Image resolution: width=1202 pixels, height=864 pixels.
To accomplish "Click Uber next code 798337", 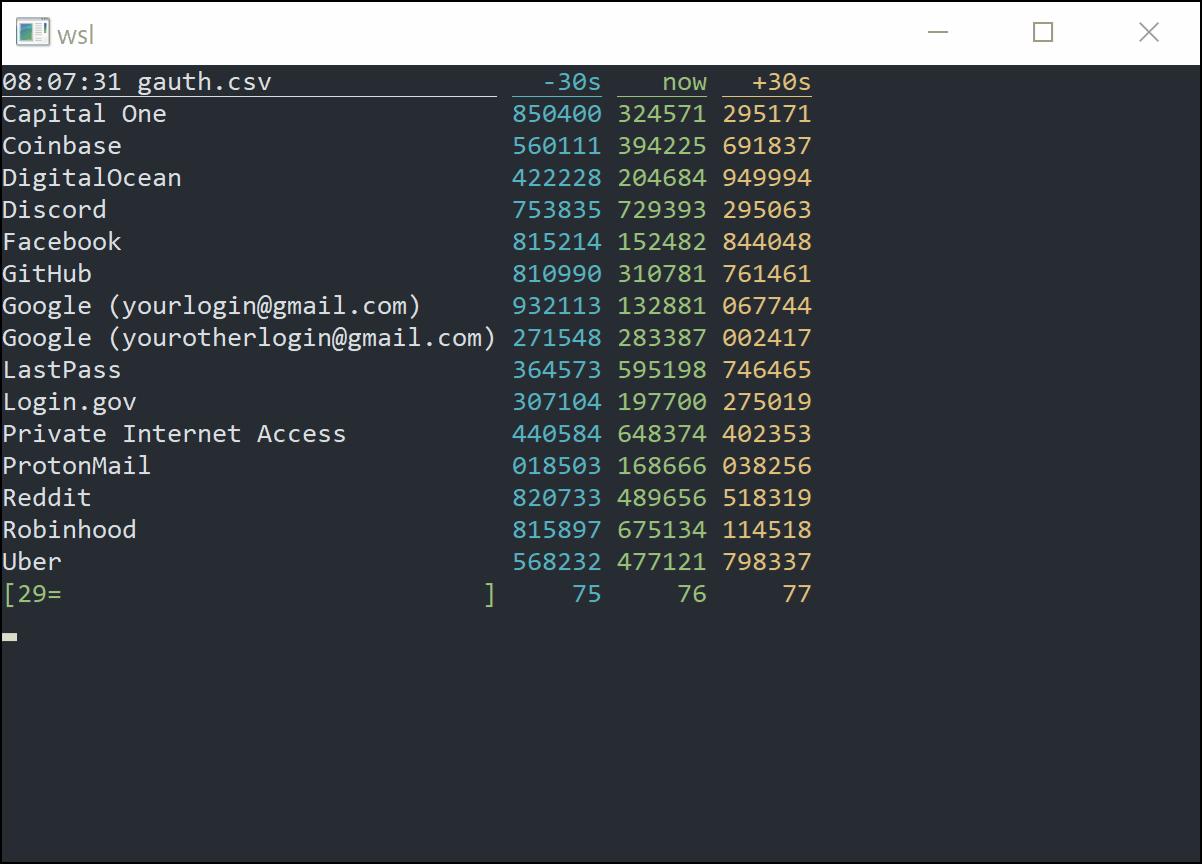I will [767, 562].
